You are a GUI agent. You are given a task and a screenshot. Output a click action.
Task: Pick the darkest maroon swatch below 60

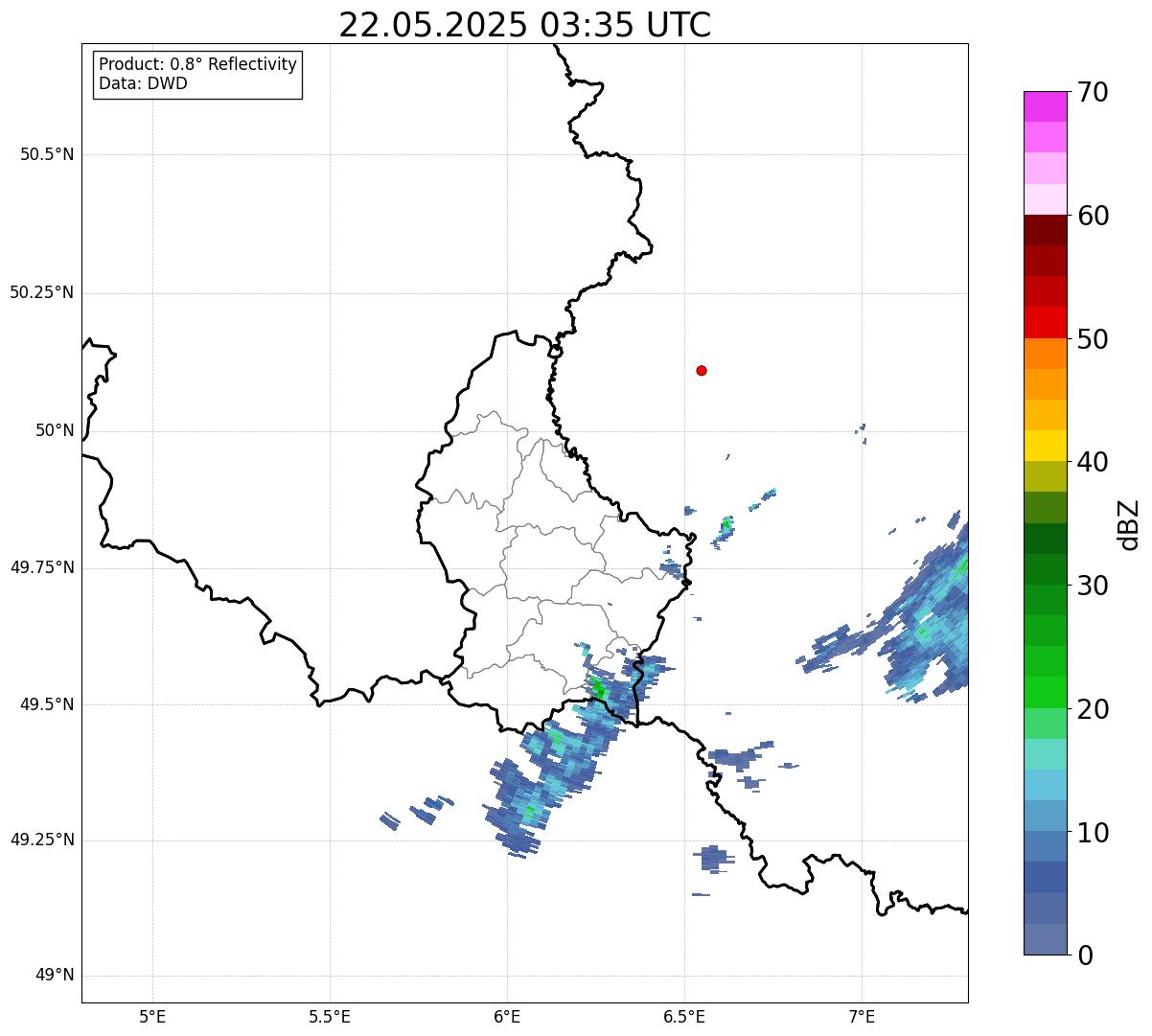click(x=1045, y=230)
